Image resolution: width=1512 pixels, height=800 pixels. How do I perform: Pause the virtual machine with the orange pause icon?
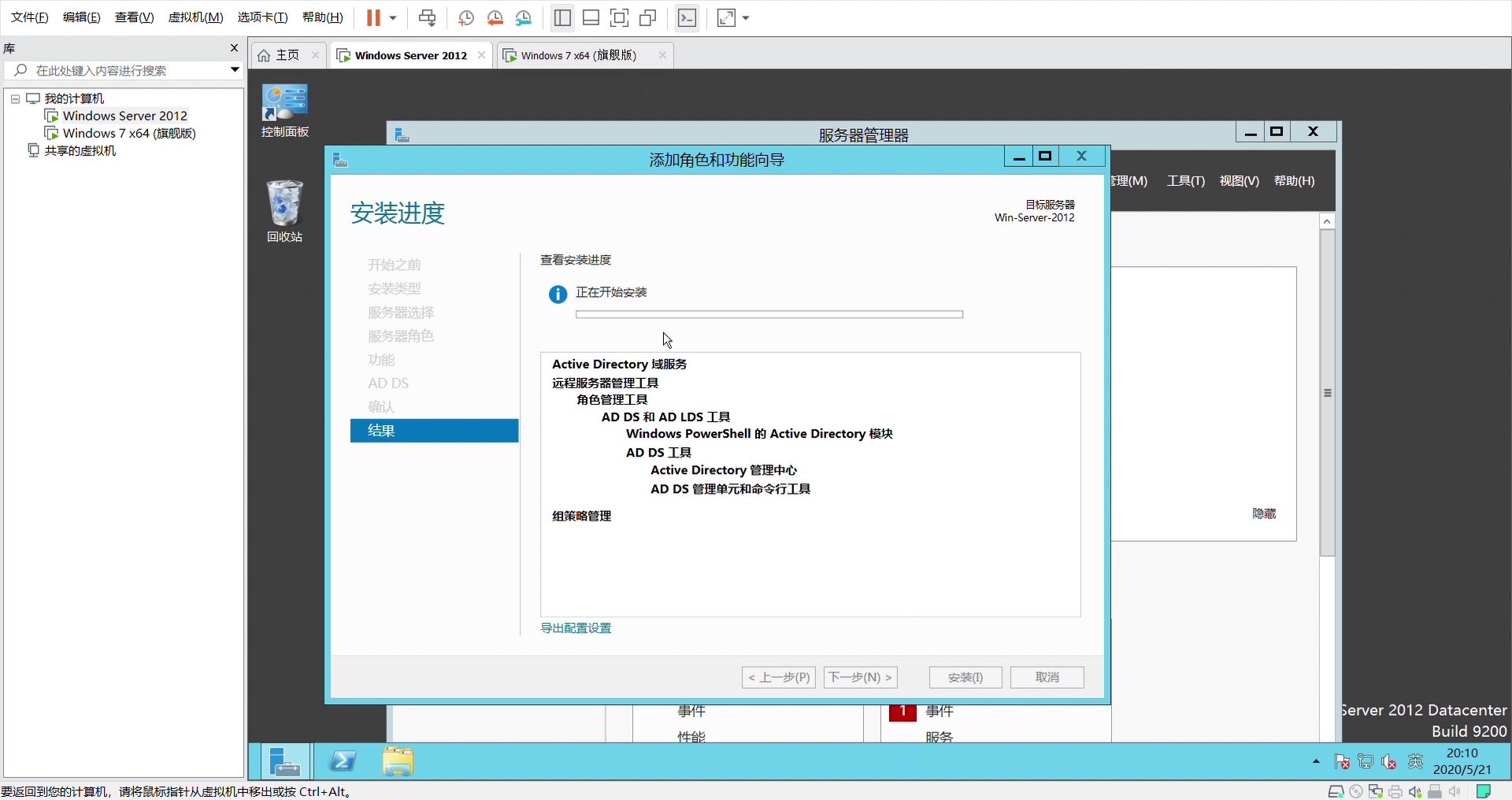coord(373,17)
